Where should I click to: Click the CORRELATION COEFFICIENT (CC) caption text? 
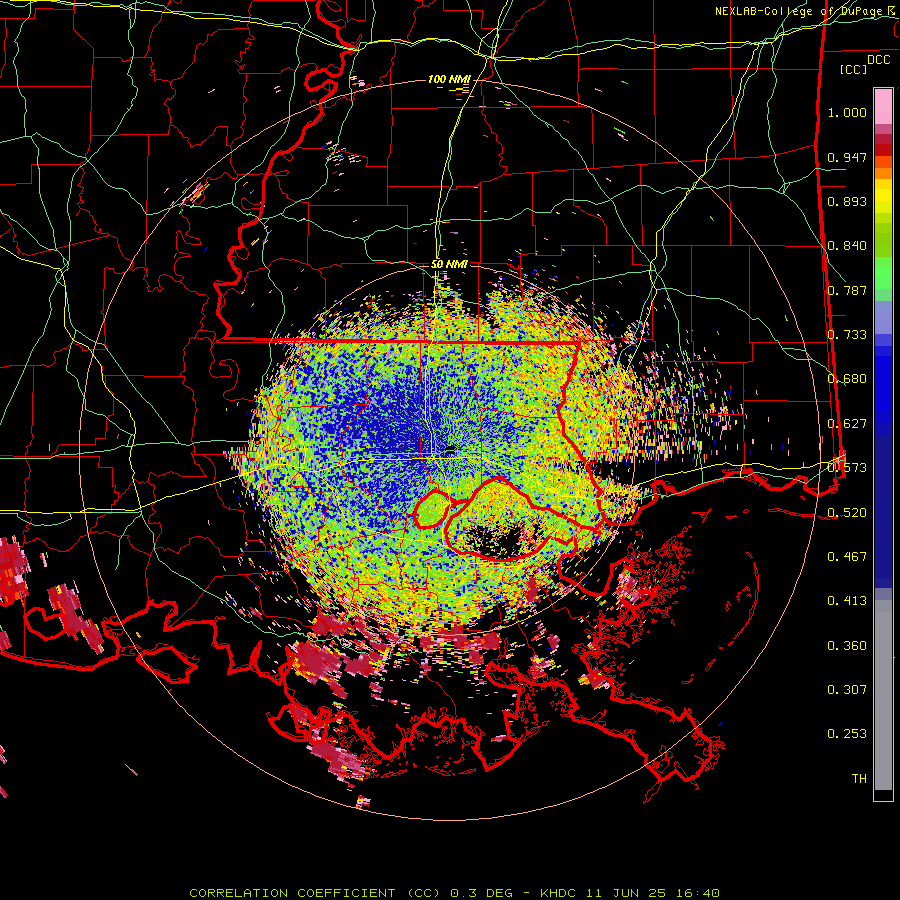coord(316,893)
